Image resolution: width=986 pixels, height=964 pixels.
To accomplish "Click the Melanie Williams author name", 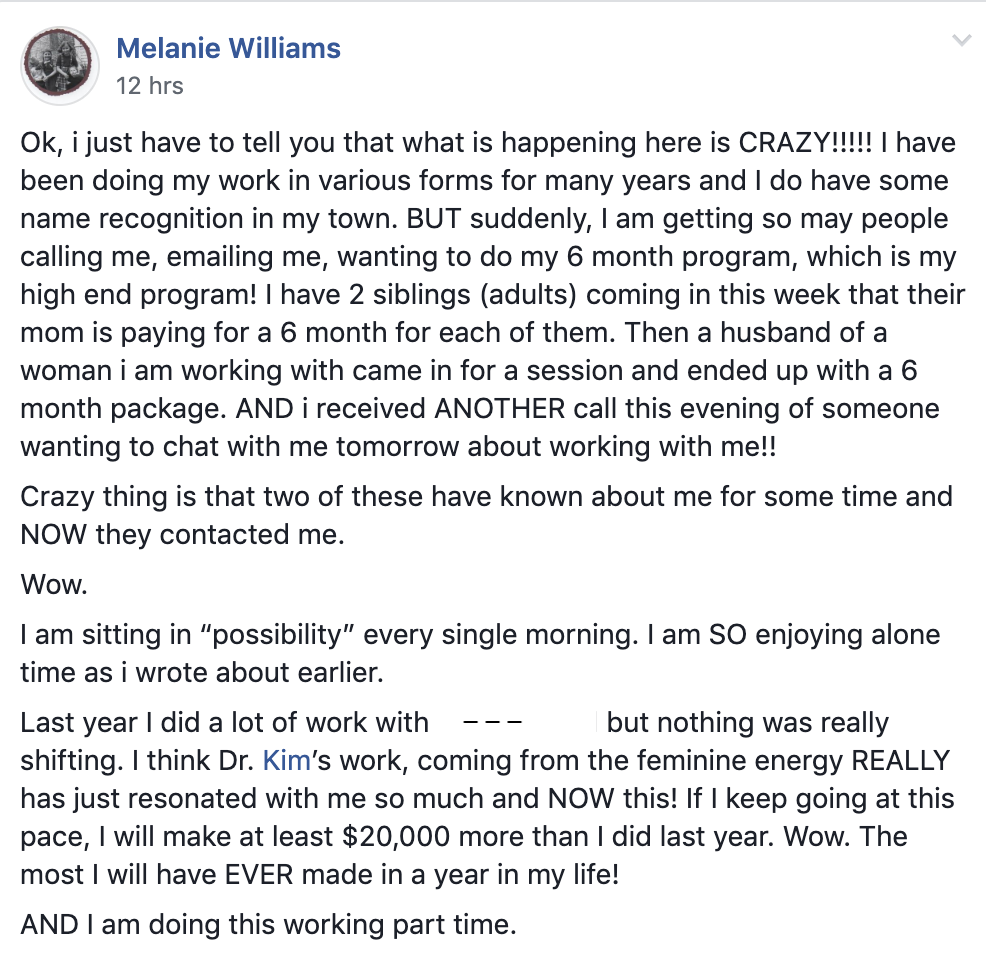I will tap(228, 48).
